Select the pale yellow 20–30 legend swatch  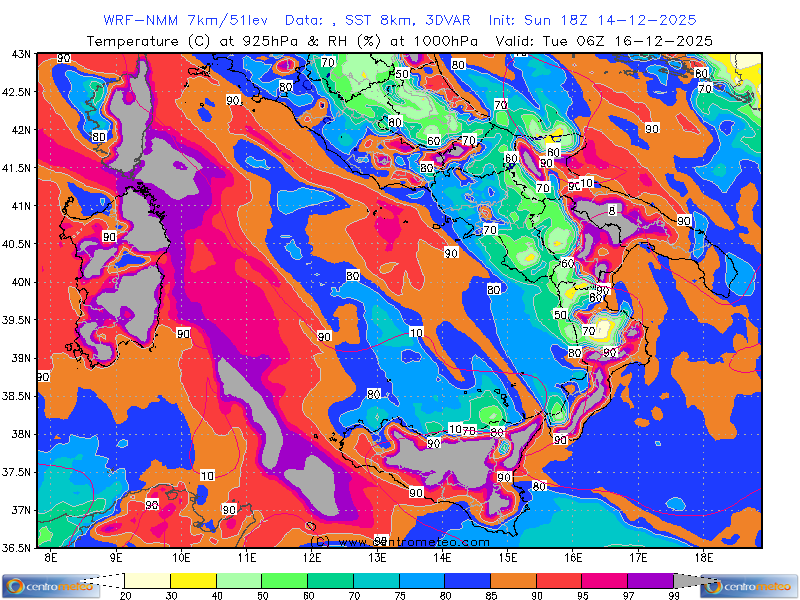coord(148,580)
